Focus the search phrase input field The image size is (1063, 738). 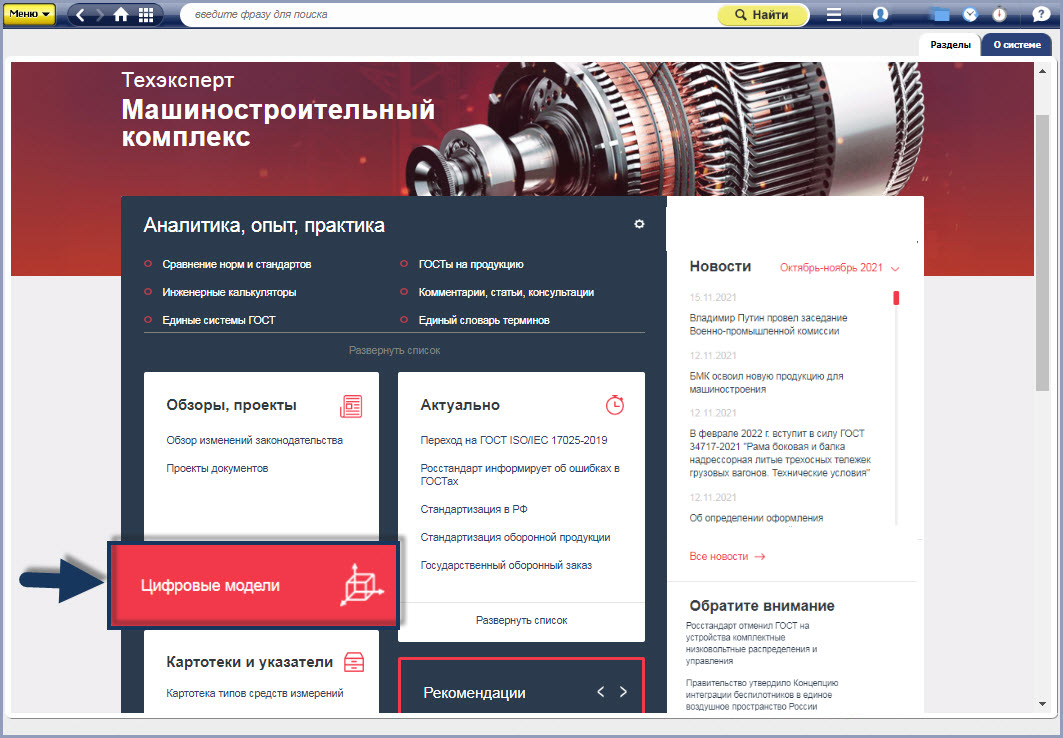click(x=447, y=14)
